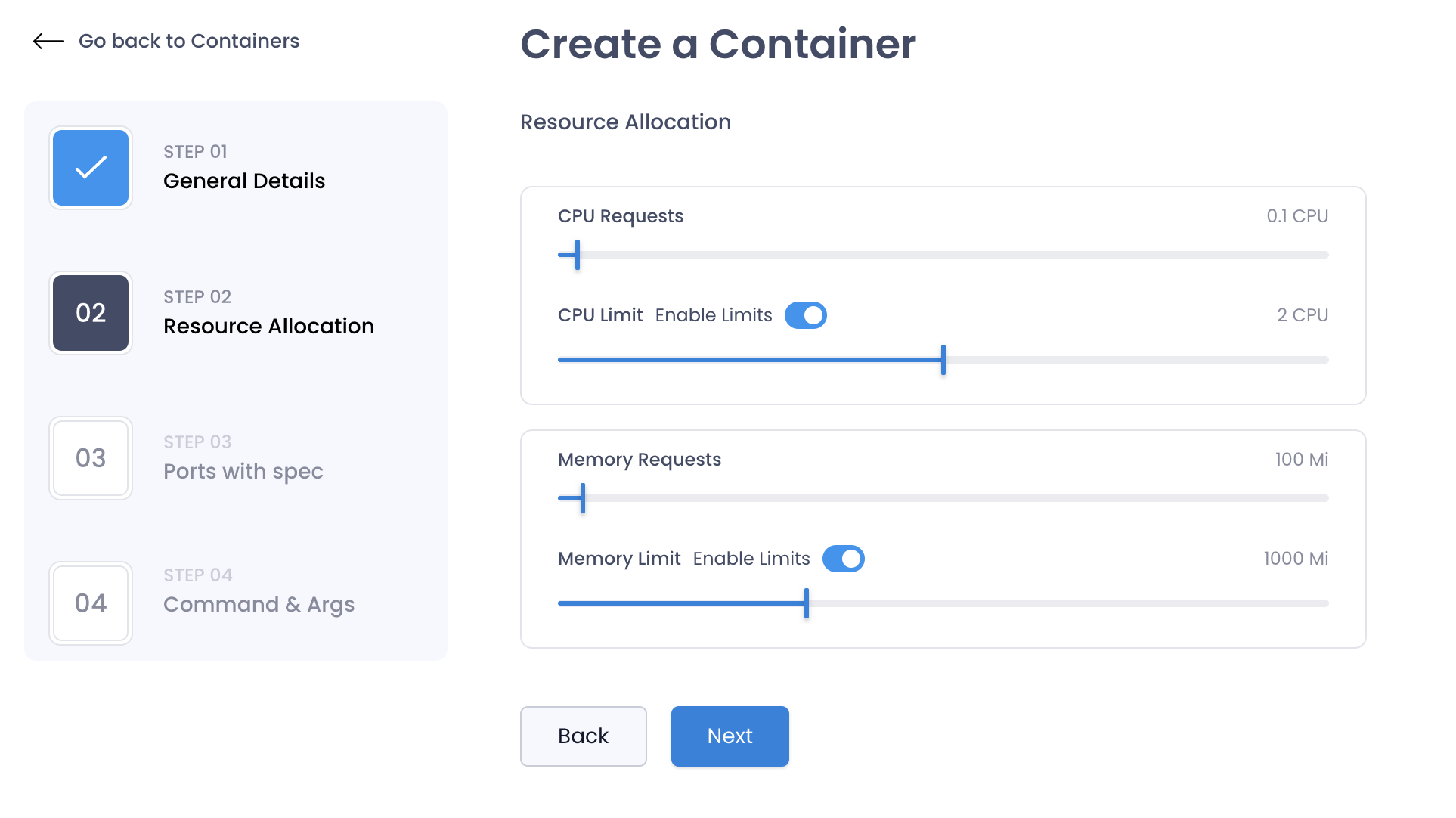Click the 2 CPU value label

(x=1303, y=315)
